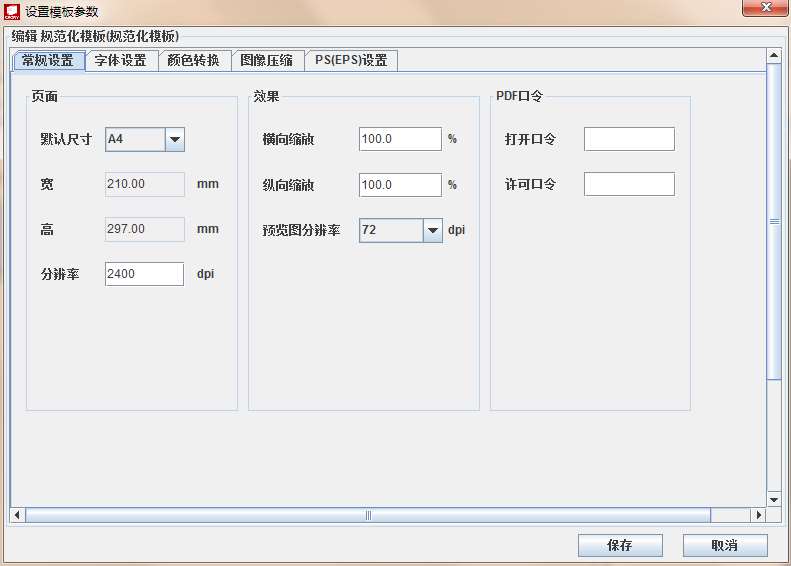The image size is (791, 566).
Task: Switch to the 常规设置 tab
Action: 48,60
